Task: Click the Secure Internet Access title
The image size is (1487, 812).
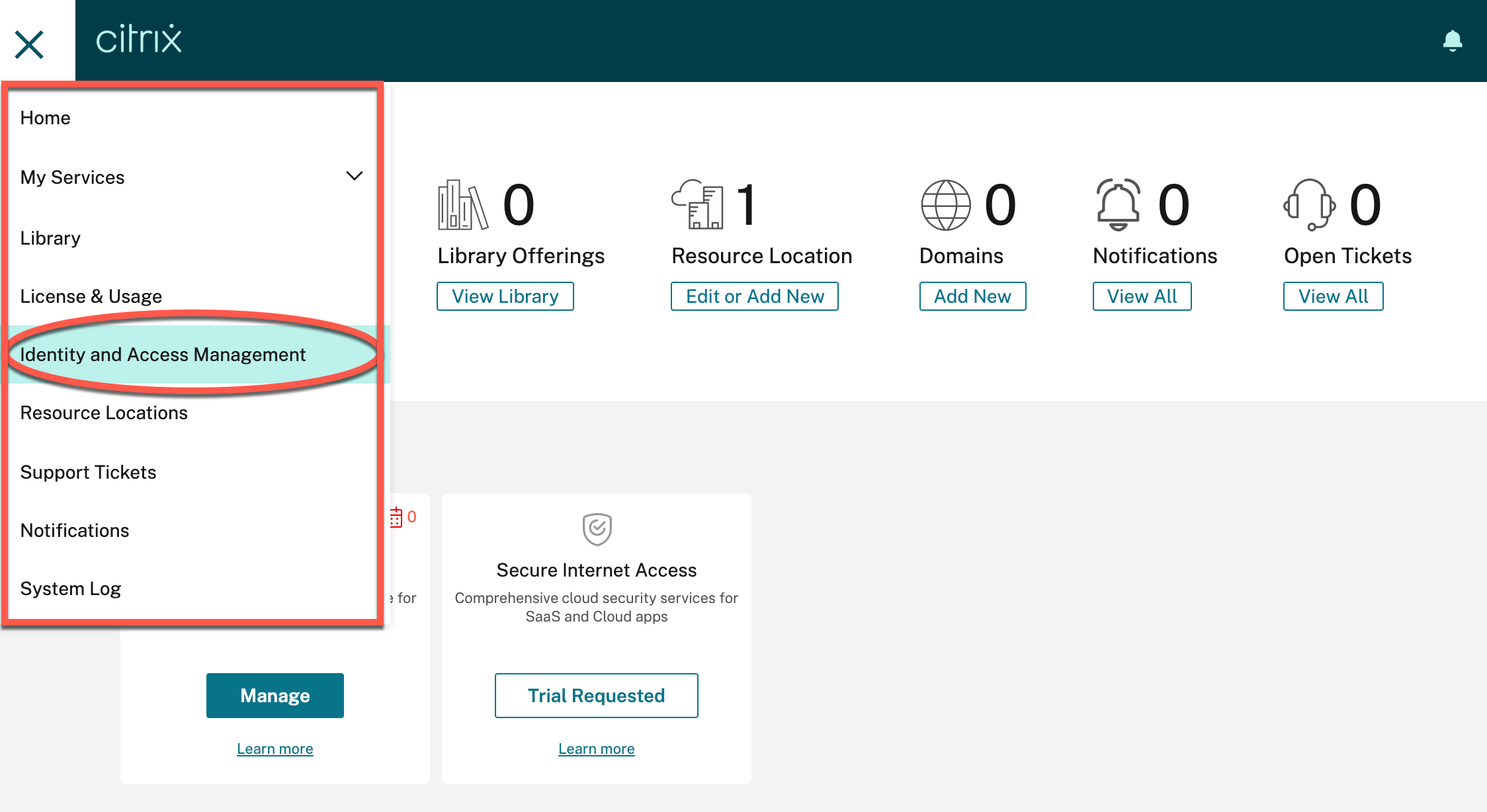Action: click(x=597, y=570)
